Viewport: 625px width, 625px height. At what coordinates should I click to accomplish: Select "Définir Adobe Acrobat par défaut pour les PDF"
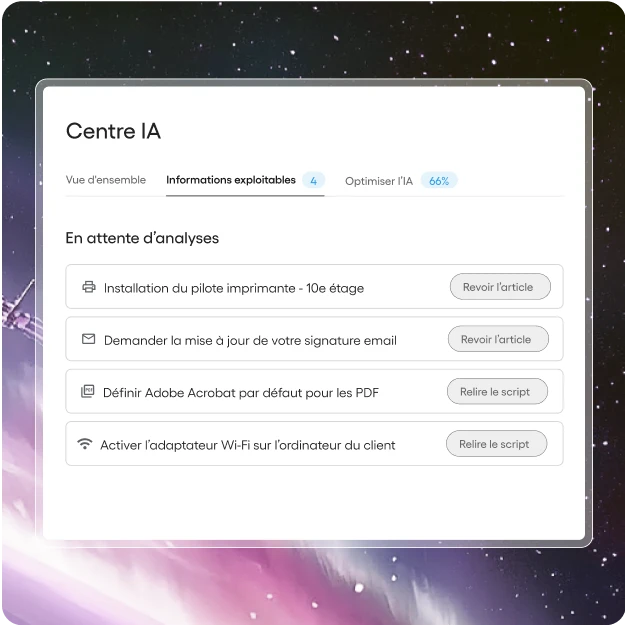[241, 393]
